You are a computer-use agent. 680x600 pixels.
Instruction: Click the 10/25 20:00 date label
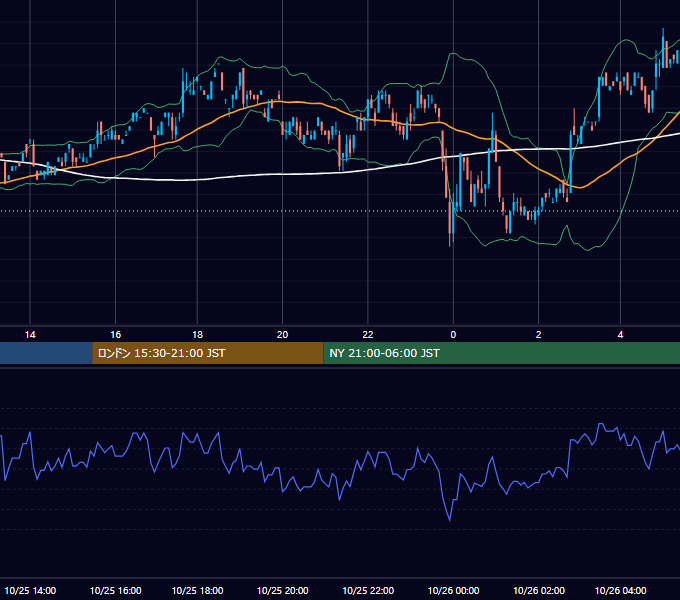coord(282,590)
